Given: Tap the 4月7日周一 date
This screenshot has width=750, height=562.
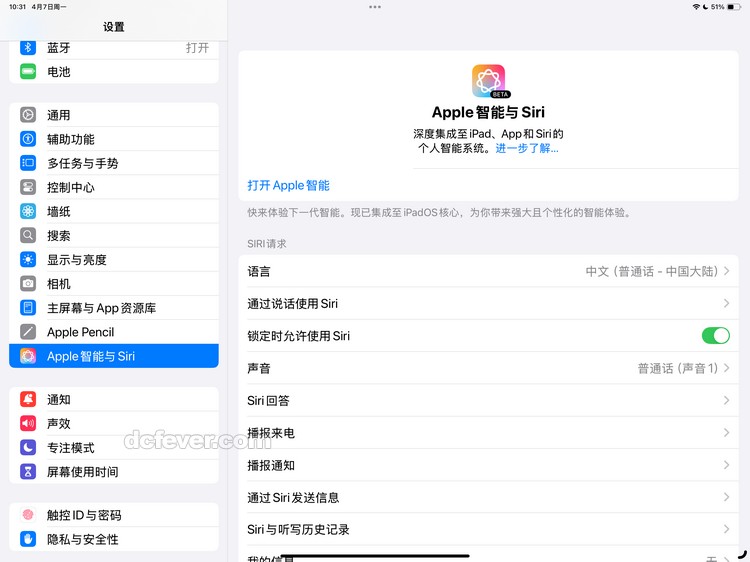Looking at the screenshot, I should [49, 7].
